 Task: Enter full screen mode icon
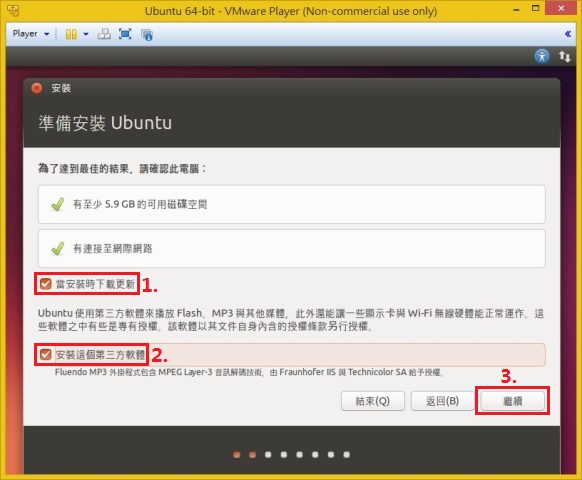(125, 34)
